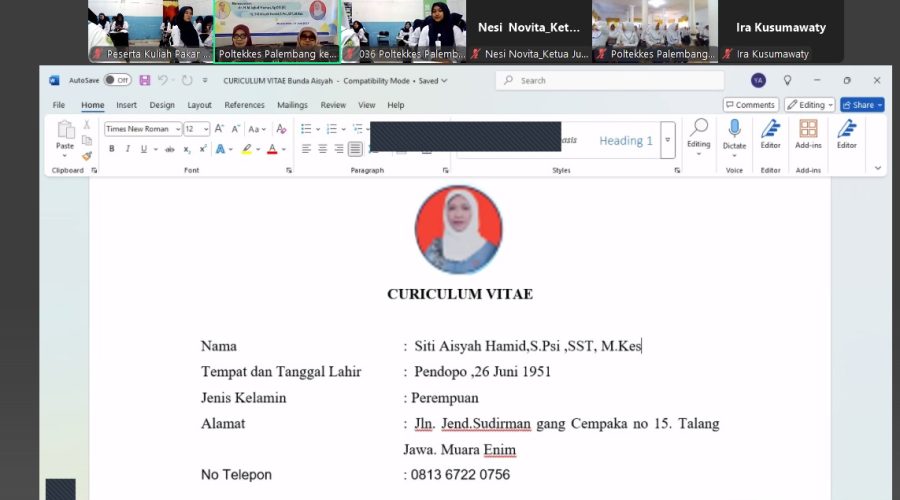This screenshot has height=500, width=900.
Task: Open the Add-ins panel
Action: (x=808, y=134)
